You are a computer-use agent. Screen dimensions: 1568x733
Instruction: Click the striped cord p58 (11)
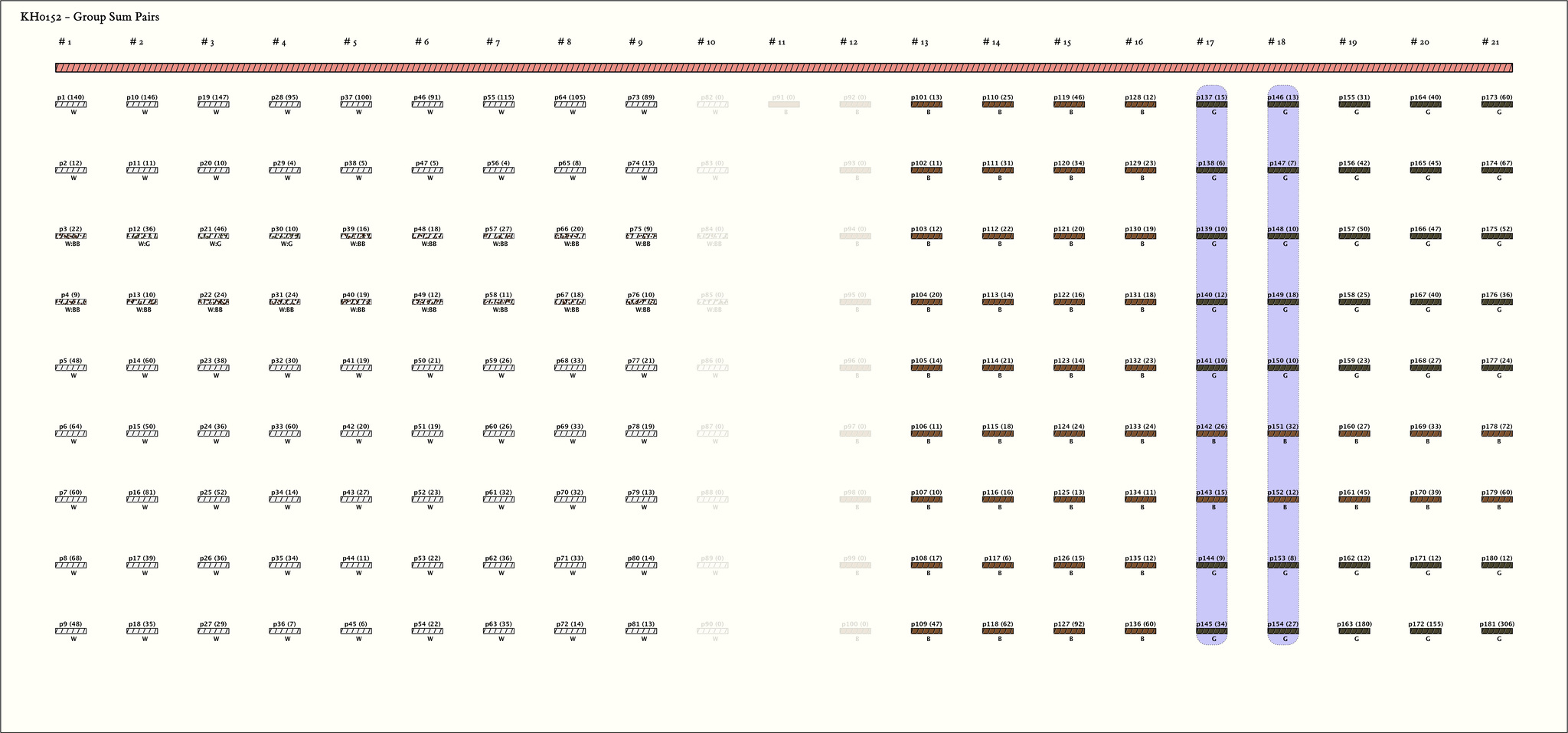point(498,303)
